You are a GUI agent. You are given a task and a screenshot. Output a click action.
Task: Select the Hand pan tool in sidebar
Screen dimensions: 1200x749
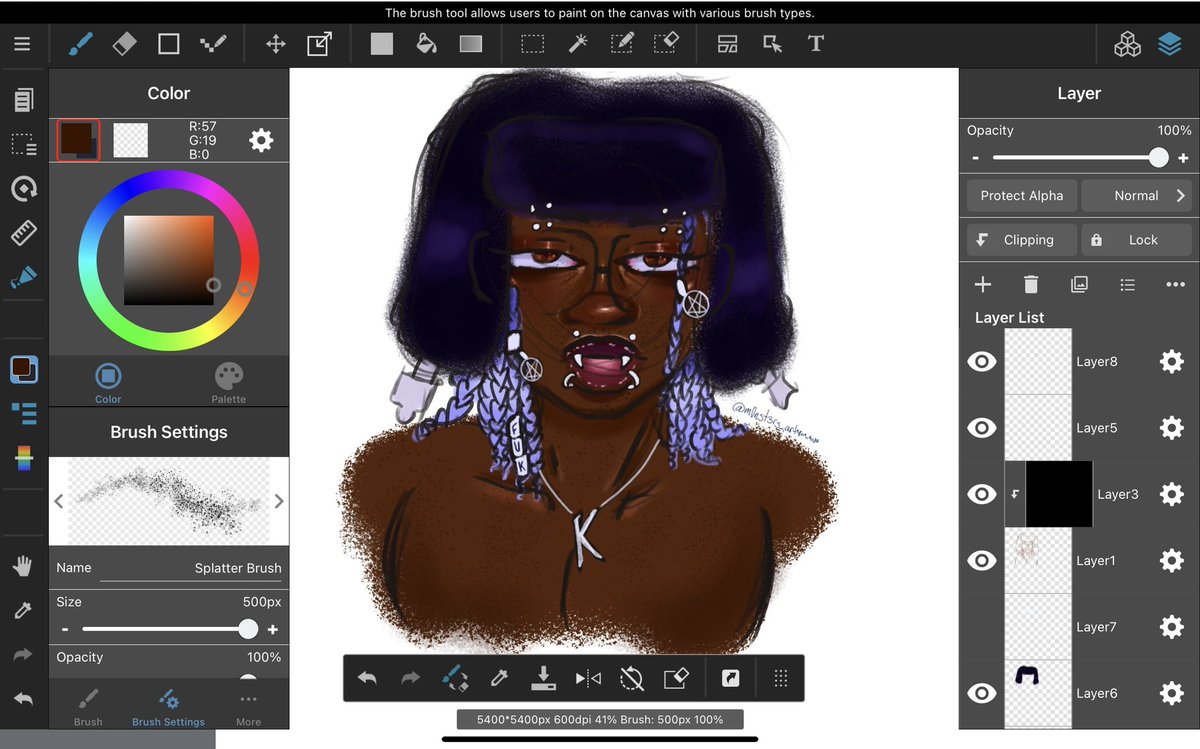pyautogui.click(x=23, y=567)
